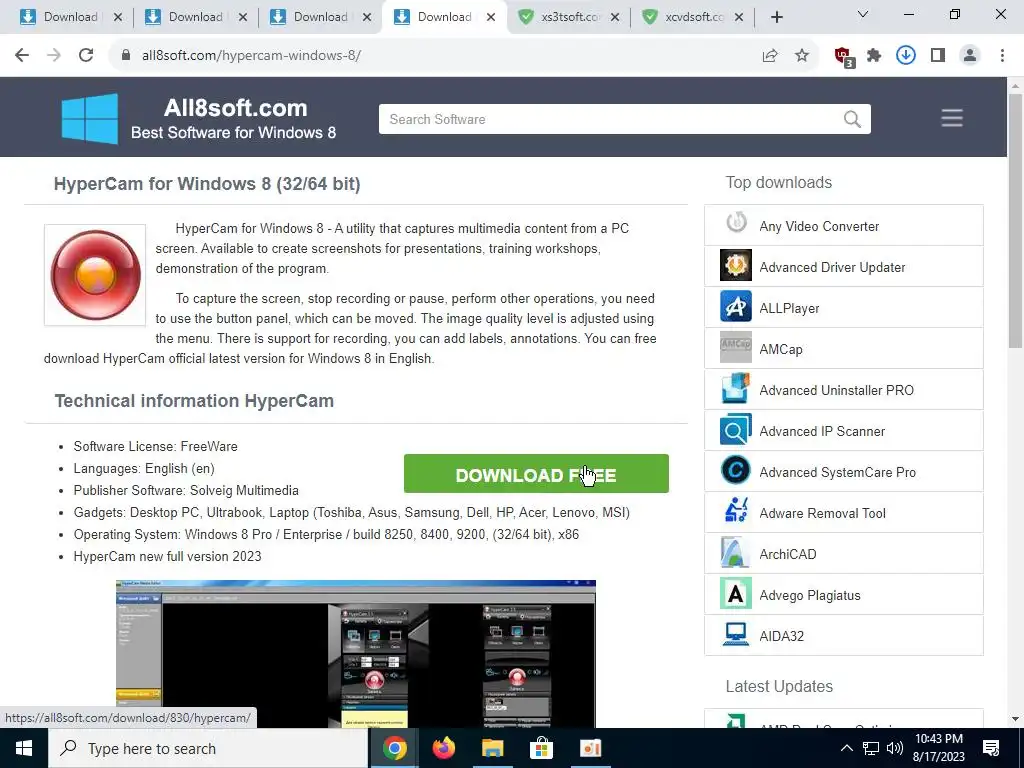Open the Windows Start menu
The image size is (1024, 768).
24,748
